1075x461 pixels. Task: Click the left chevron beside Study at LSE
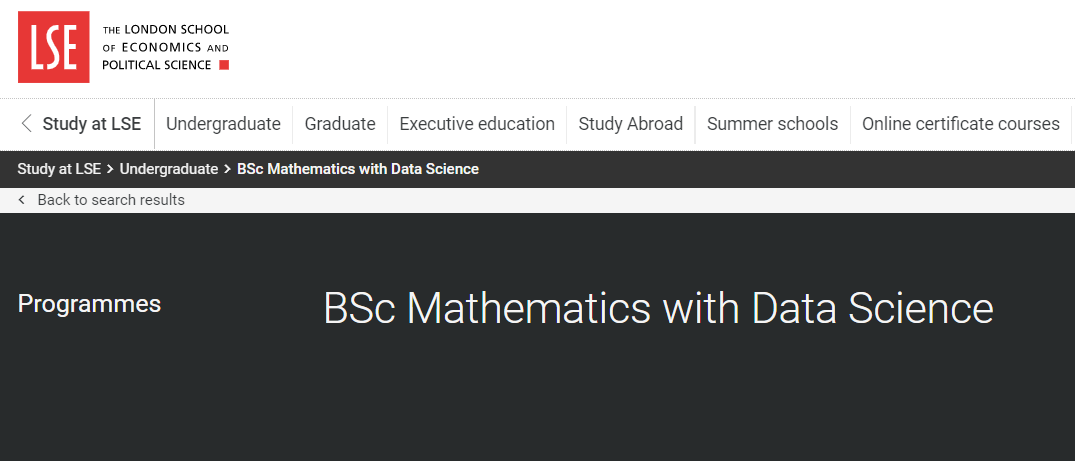click(26, 124)
